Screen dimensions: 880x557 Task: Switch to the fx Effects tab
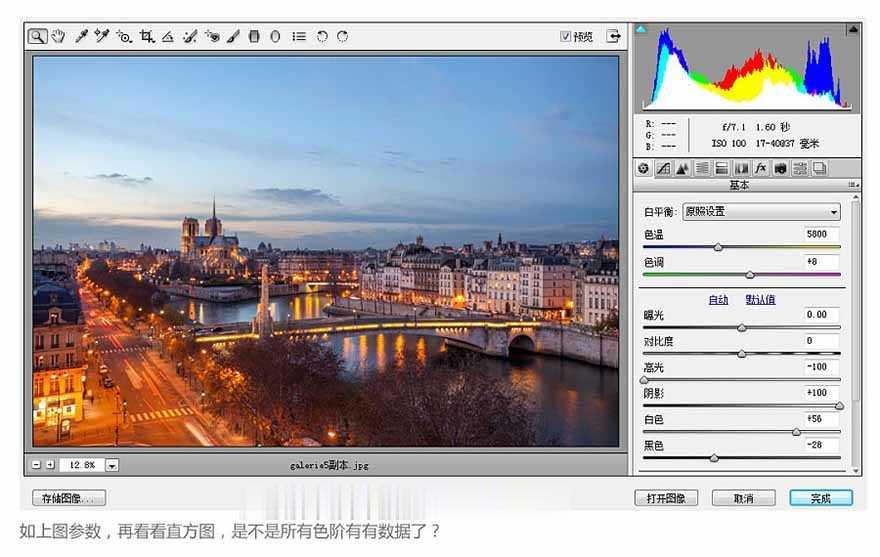(x=760, y=169)
